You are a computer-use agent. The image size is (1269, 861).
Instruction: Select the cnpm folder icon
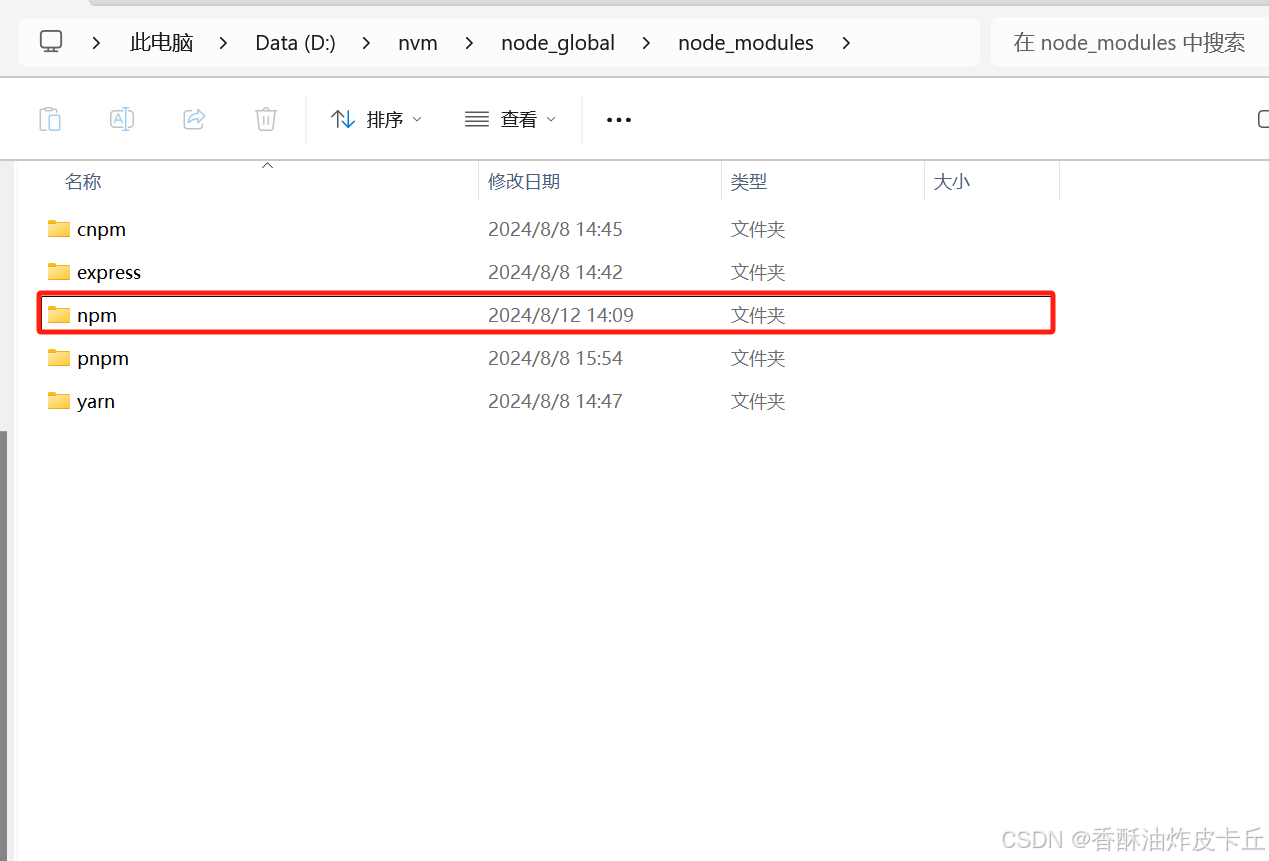tap(59, 229)
